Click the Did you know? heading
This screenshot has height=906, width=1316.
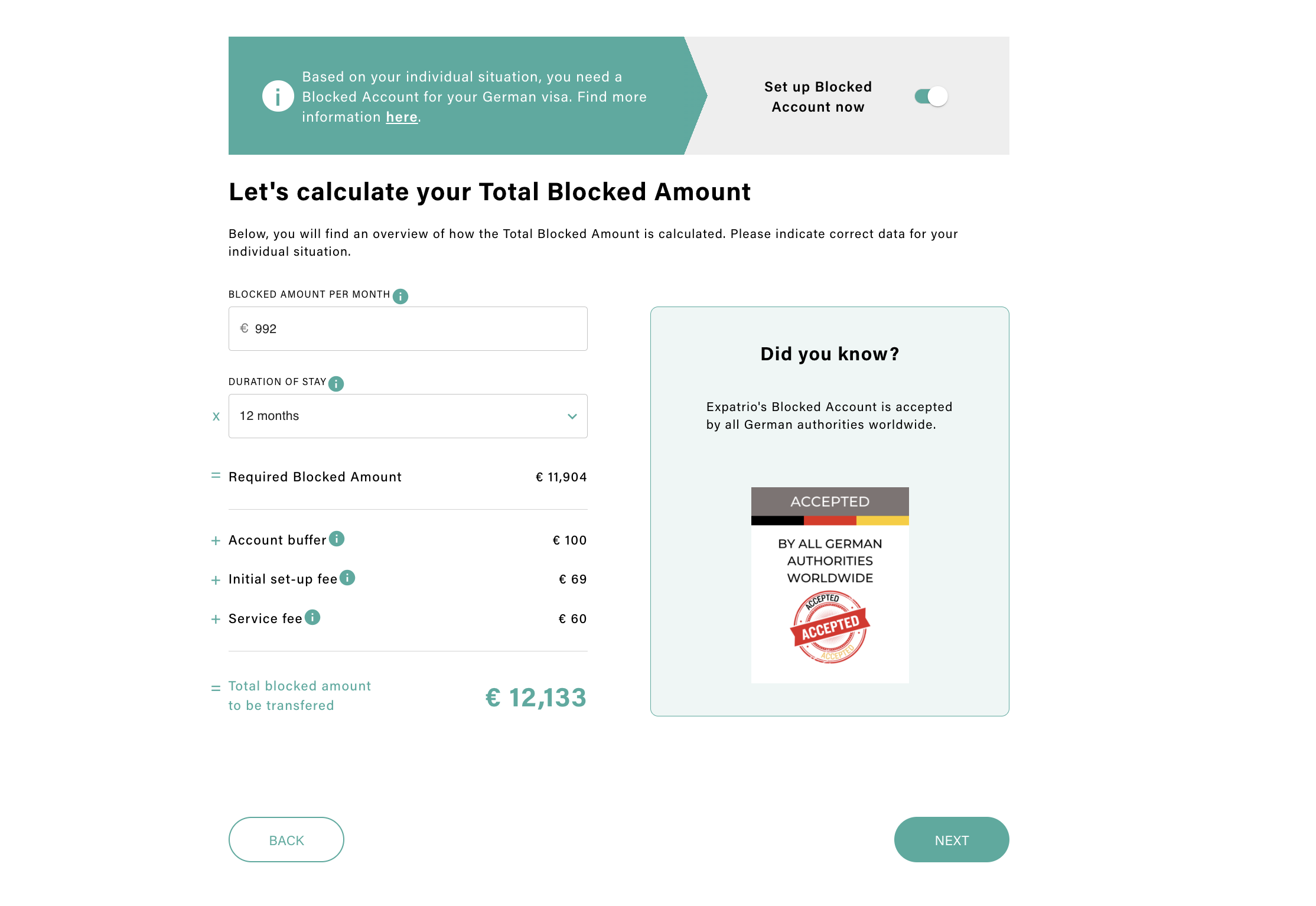pyautogui.click(x=829, y=354)
